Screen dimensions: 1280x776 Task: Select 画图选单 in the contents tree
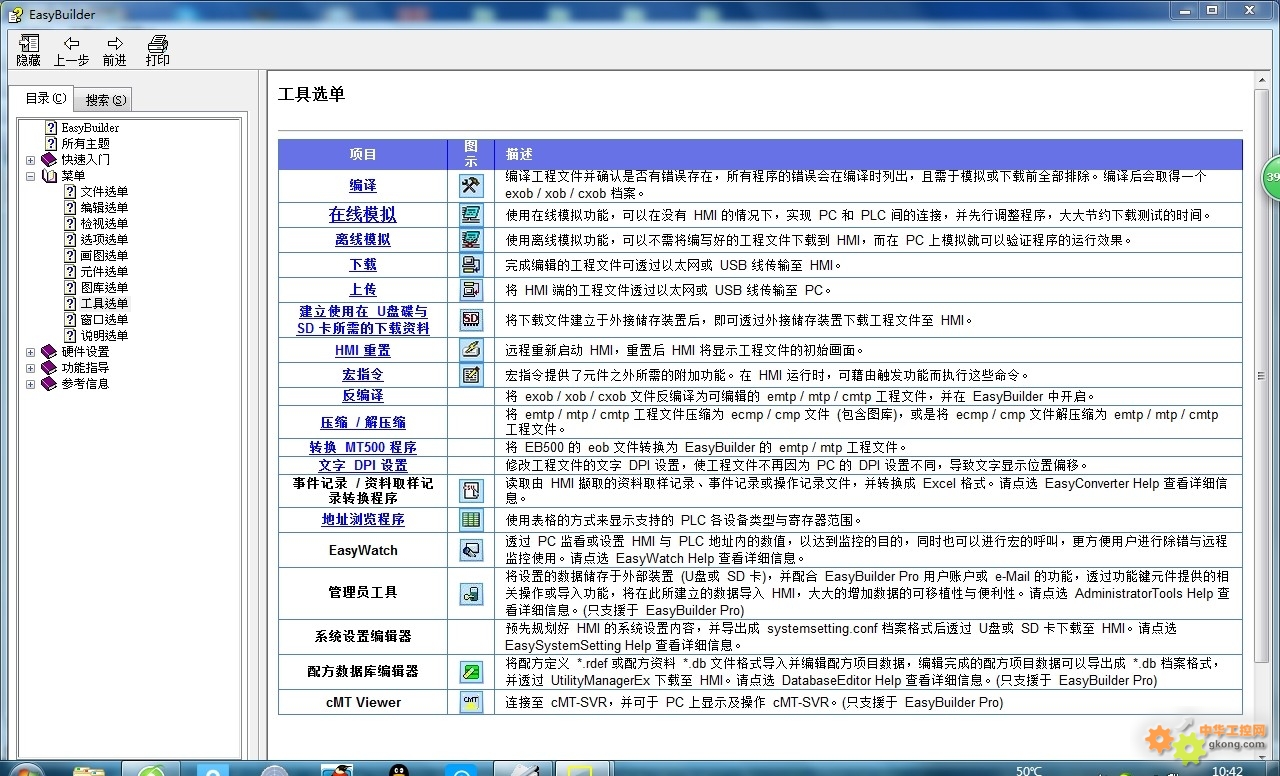pyautogui.click(x=104, y=256)
